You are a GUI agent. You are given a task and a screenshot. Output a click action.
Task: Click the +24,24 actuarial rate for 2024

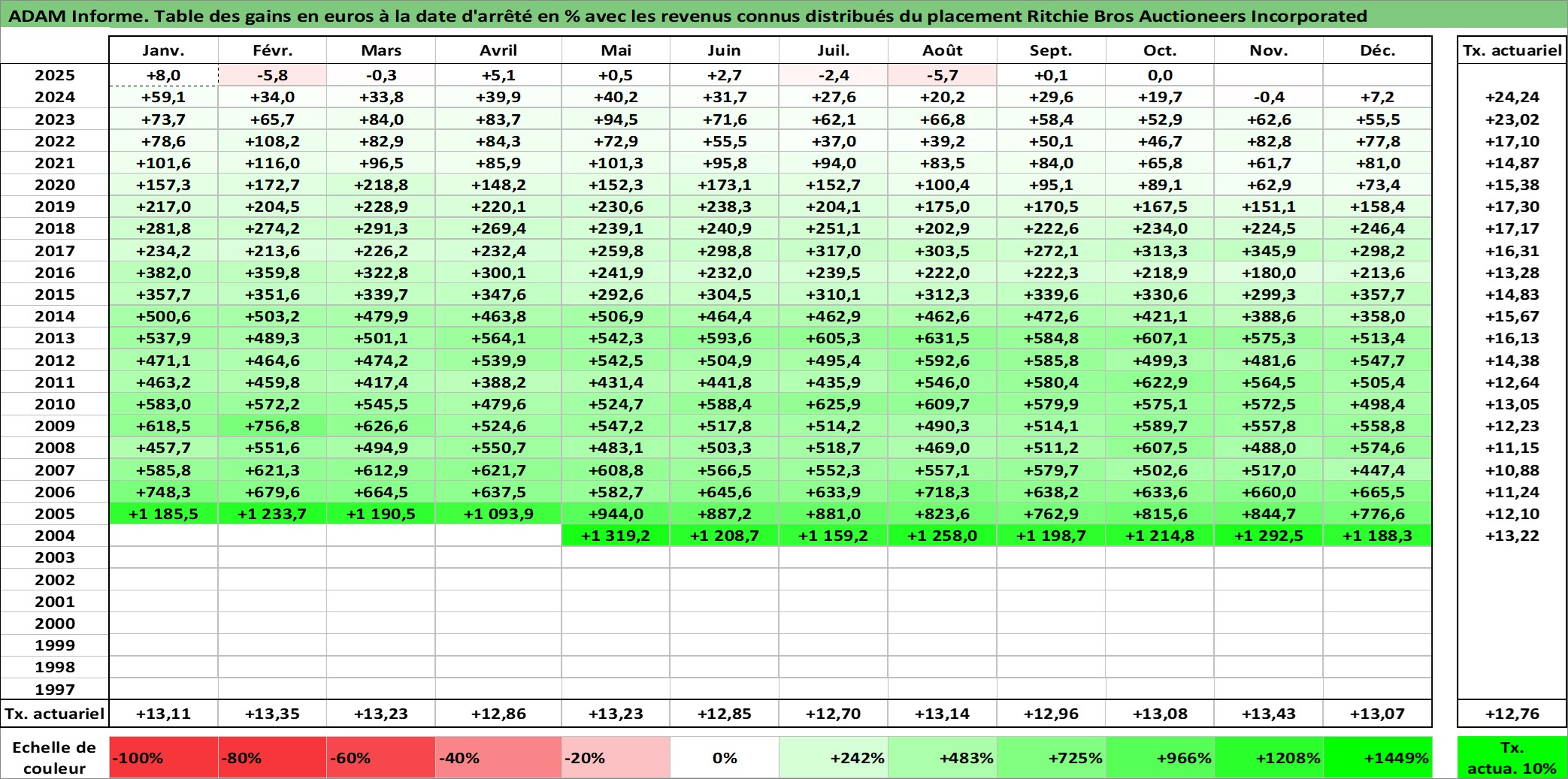coord(1512,97)
